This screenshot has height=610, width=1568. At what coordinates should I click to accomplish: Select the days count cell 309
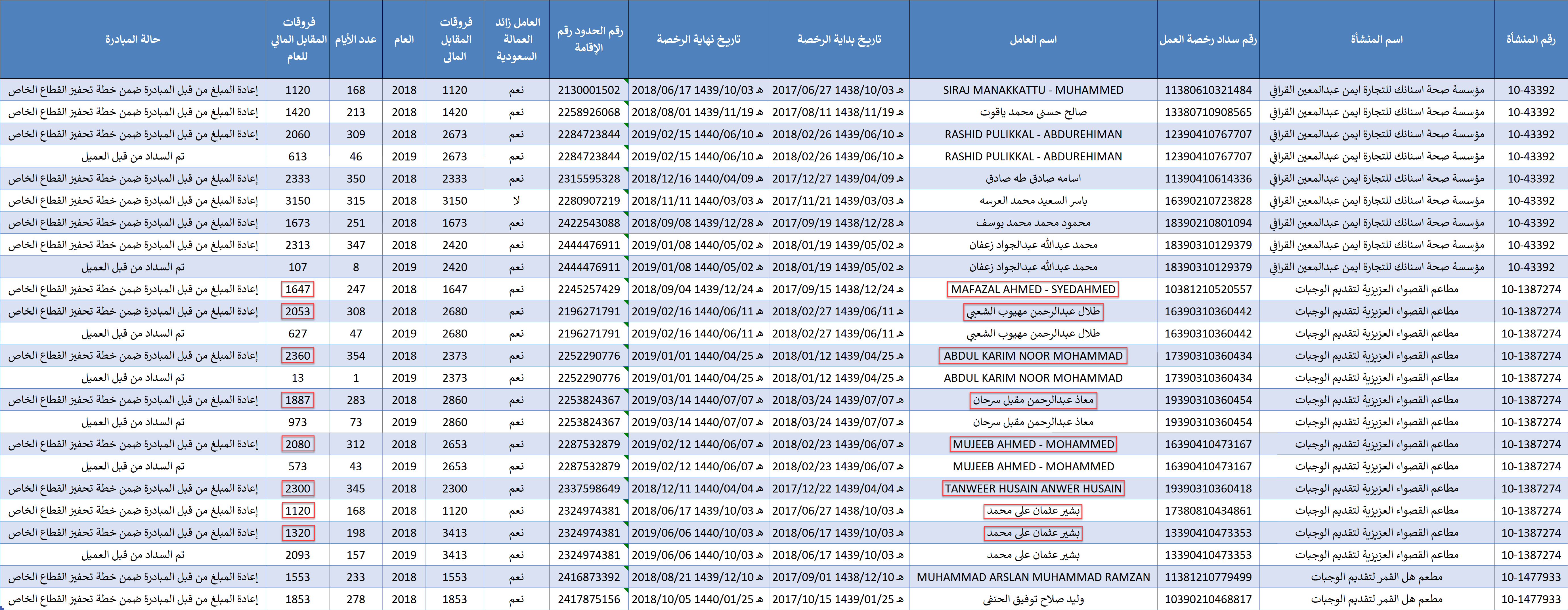[x=355, y=135]
